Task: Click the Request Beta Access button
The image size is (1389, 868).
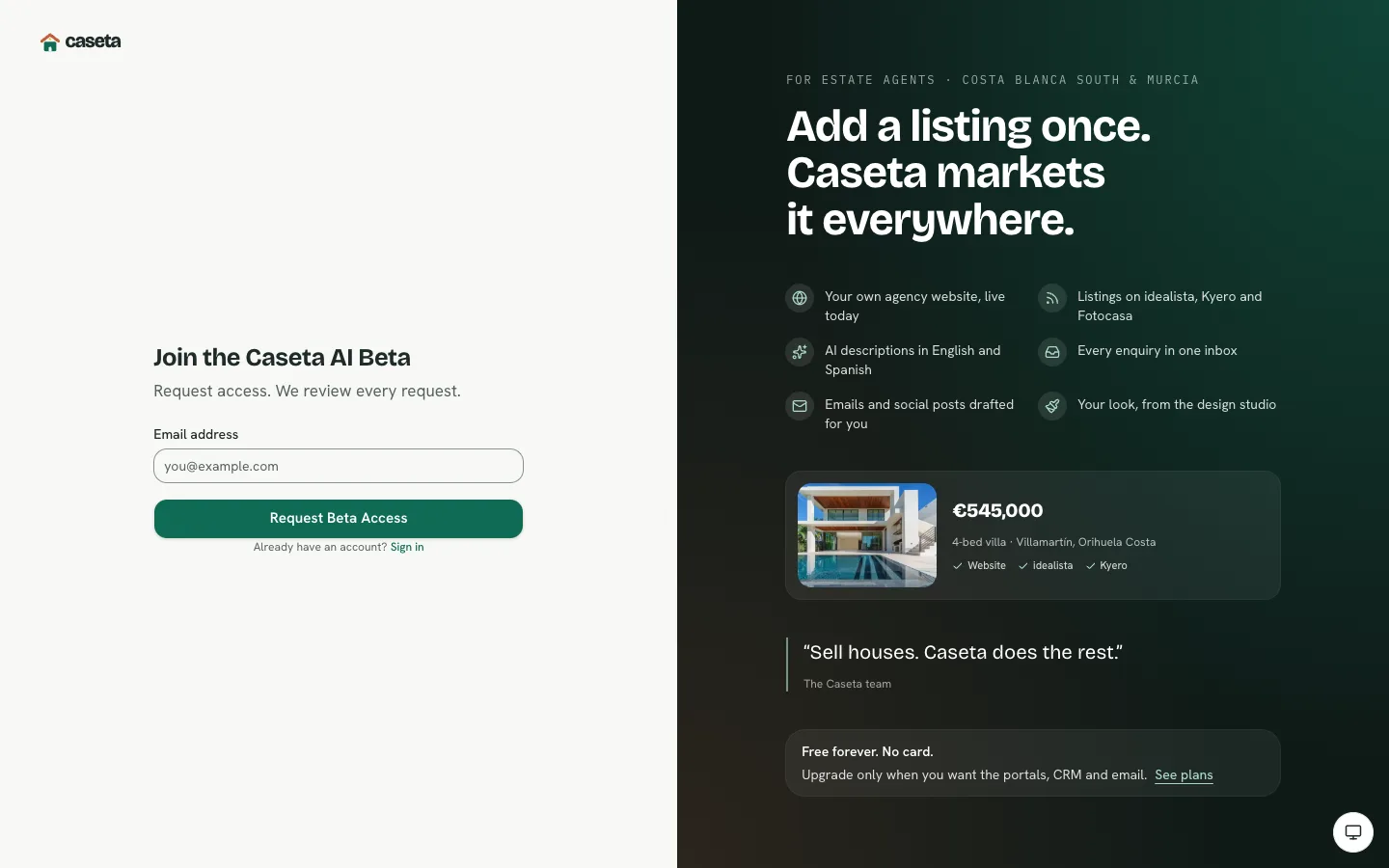Action: coord(339,519)
